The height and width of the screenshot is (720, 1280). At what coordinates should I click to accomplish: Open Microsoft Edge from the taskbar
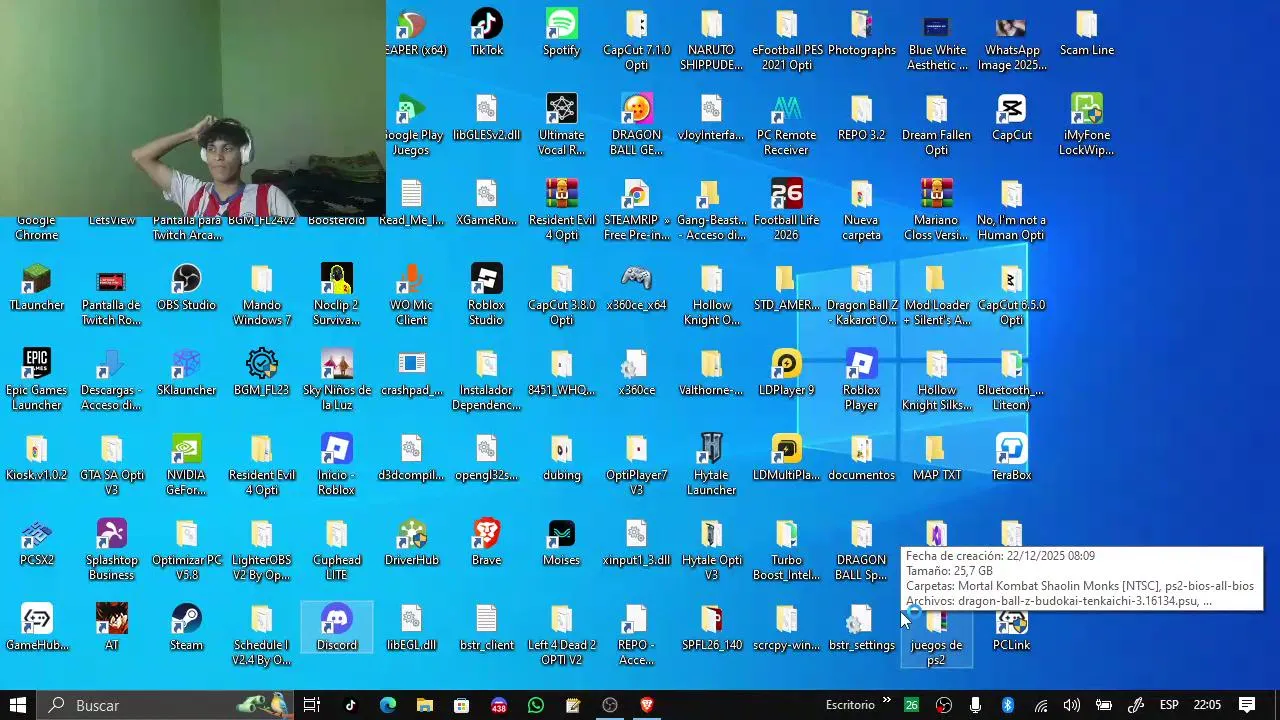point(388,705)
